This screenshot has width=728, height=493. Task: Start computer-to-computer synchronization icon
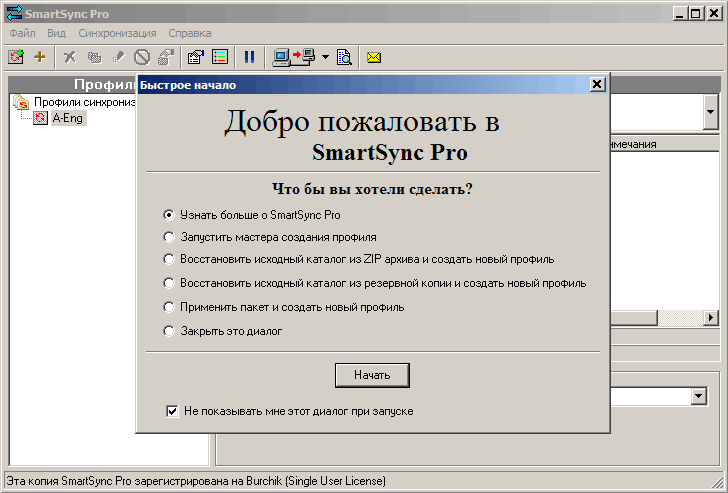(x=294, y=57)
